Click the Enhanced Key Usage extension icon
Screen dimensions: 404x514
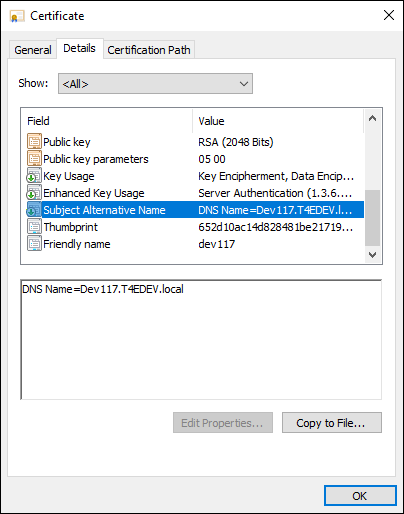pos(34,192)
